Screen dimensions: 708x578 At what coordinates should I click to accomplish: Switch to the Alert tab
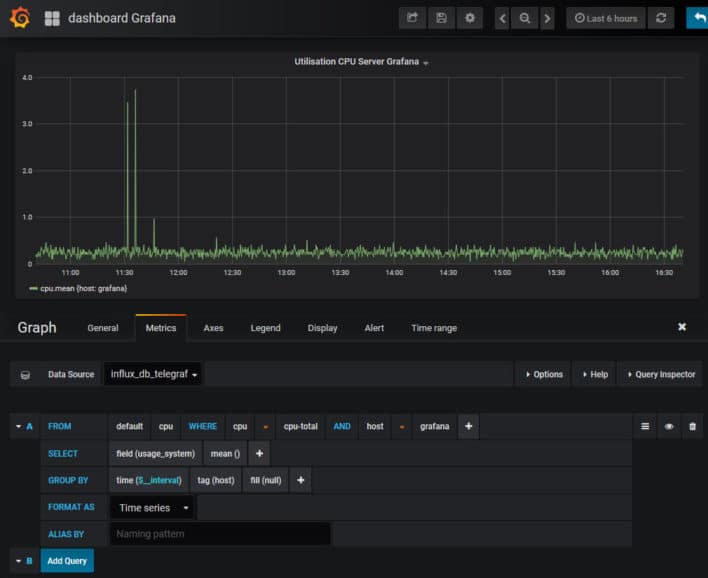pyautogui.click(x=374, y=328)
